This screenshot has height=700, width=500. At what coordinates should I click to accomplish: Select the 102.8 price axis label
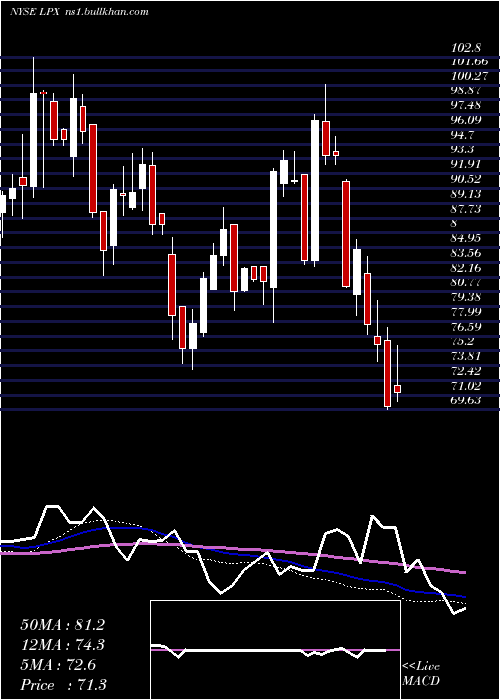[466, 48]
